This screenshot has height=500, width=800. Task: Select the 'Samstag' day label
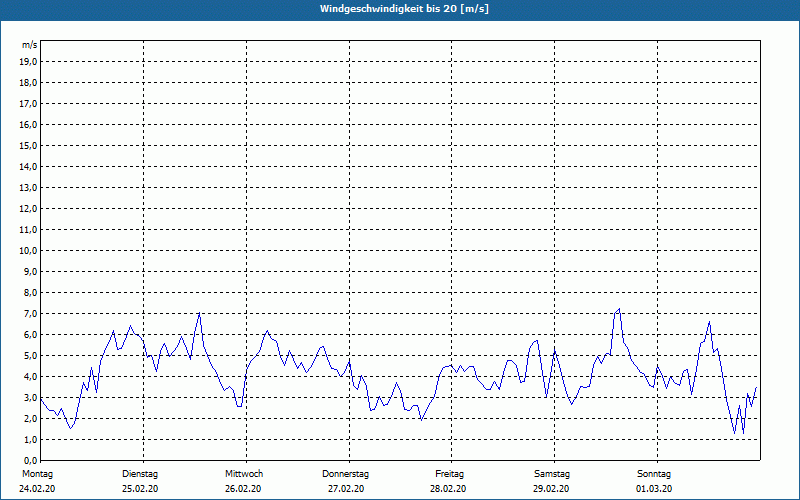[x=552, y=474]
